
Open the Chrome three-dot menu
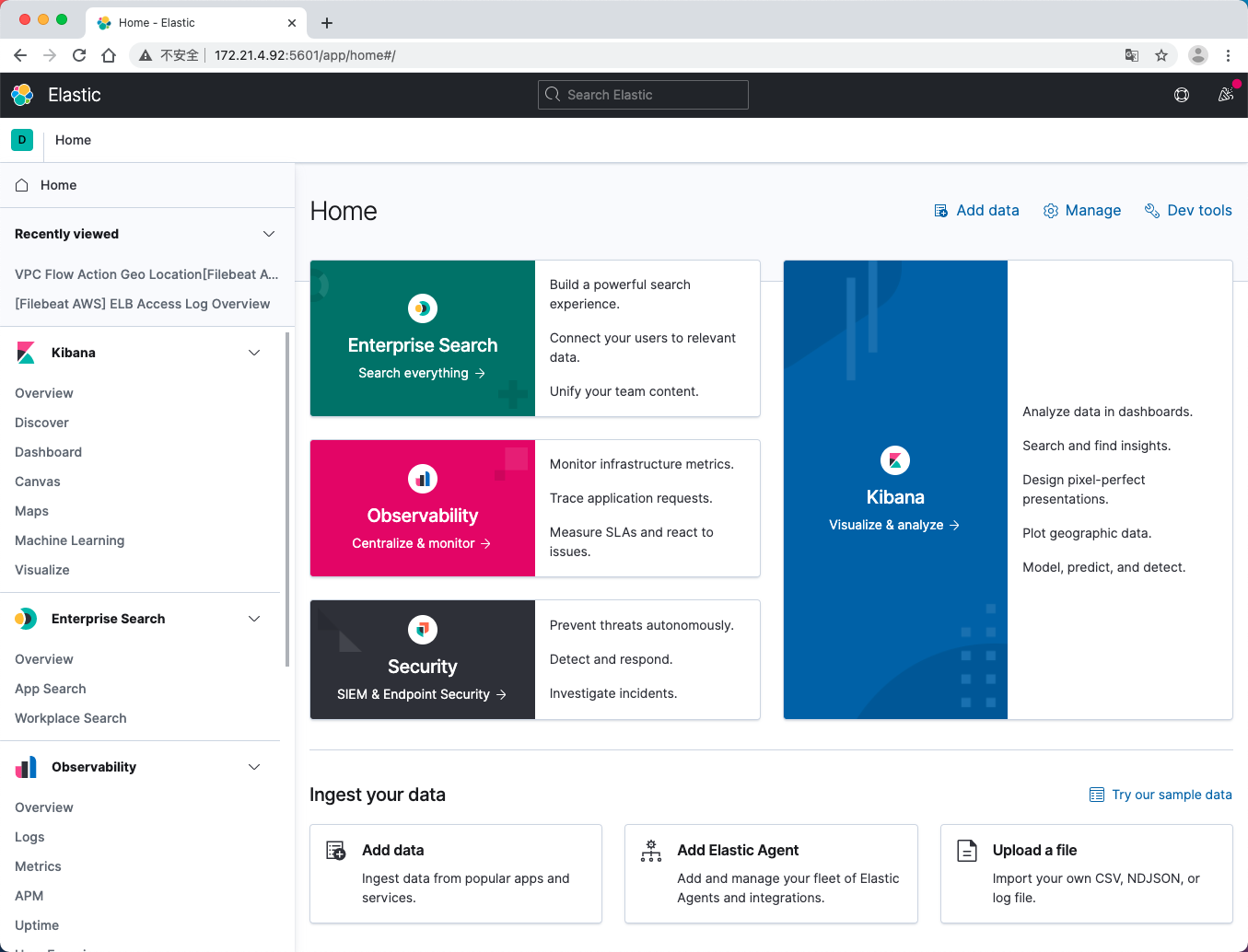click(x=1228, y=55)
